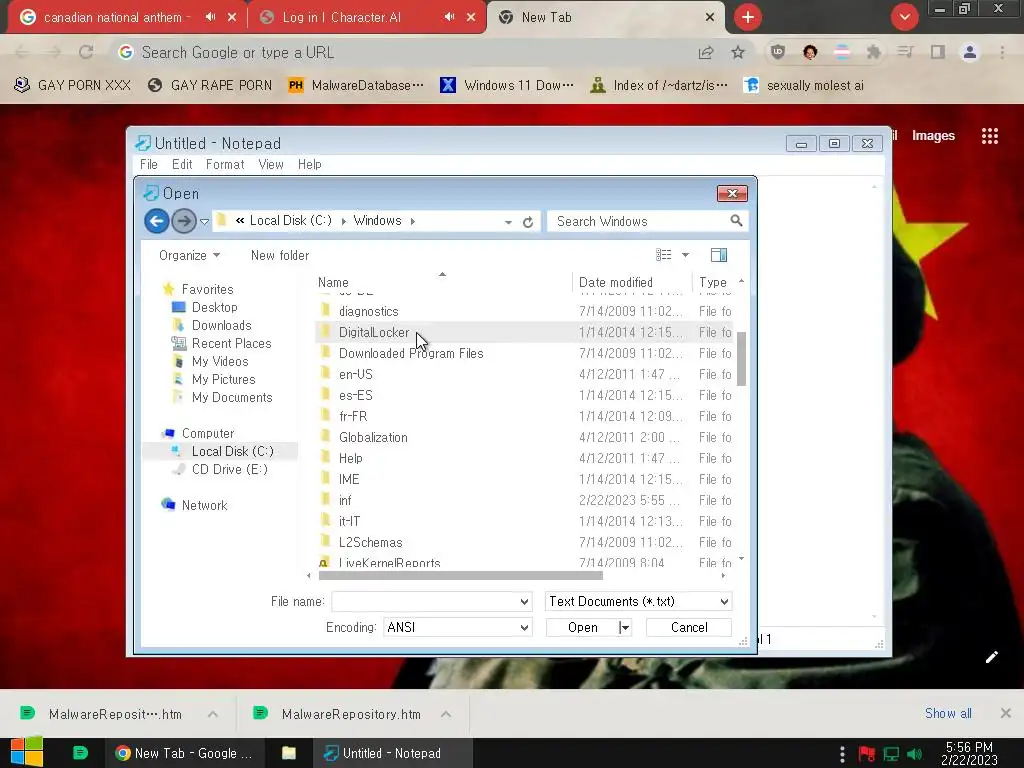Open the recent pages dropdown beside Forward
Screen dimensions: 1024x768
[204, 221]
